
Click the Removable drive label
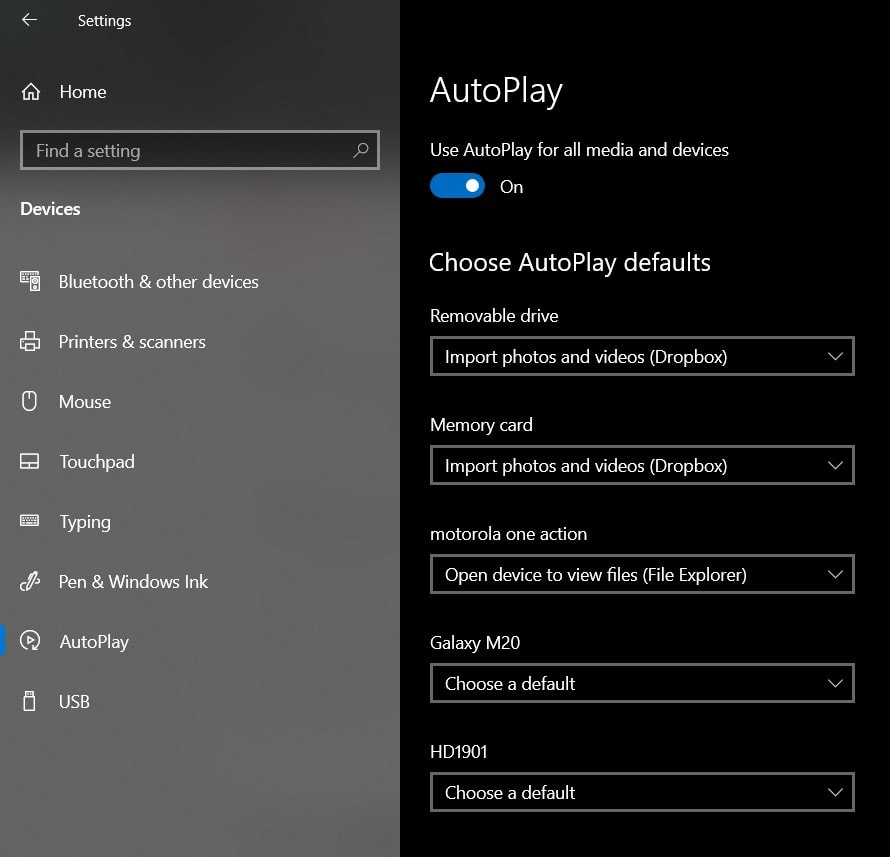494,316
